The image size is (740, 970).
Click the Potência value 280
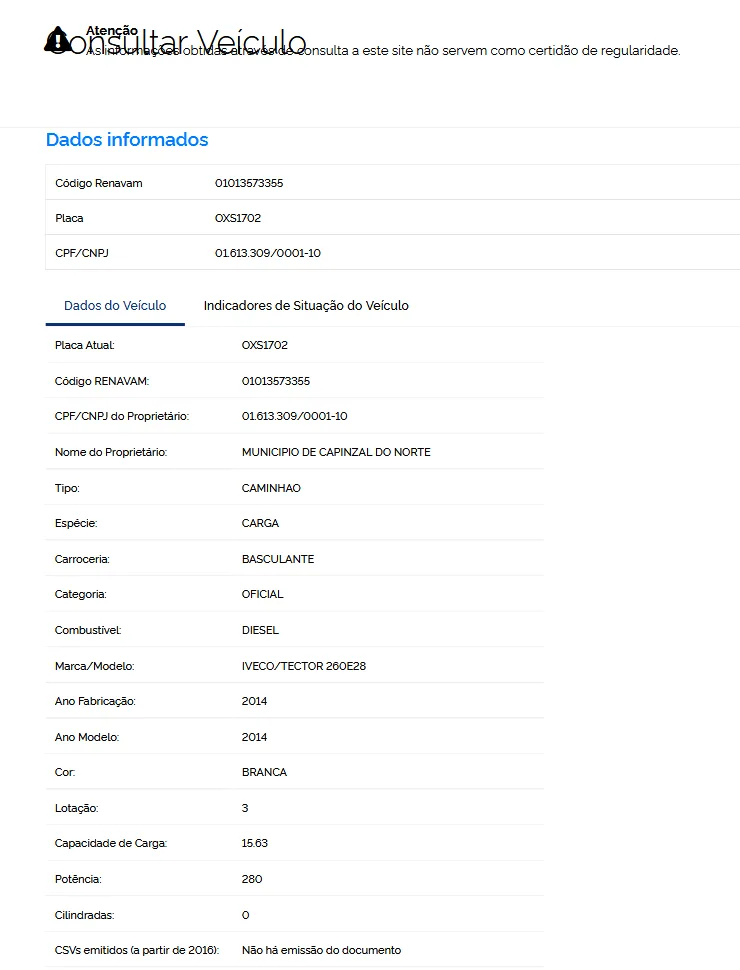point(252,879)
